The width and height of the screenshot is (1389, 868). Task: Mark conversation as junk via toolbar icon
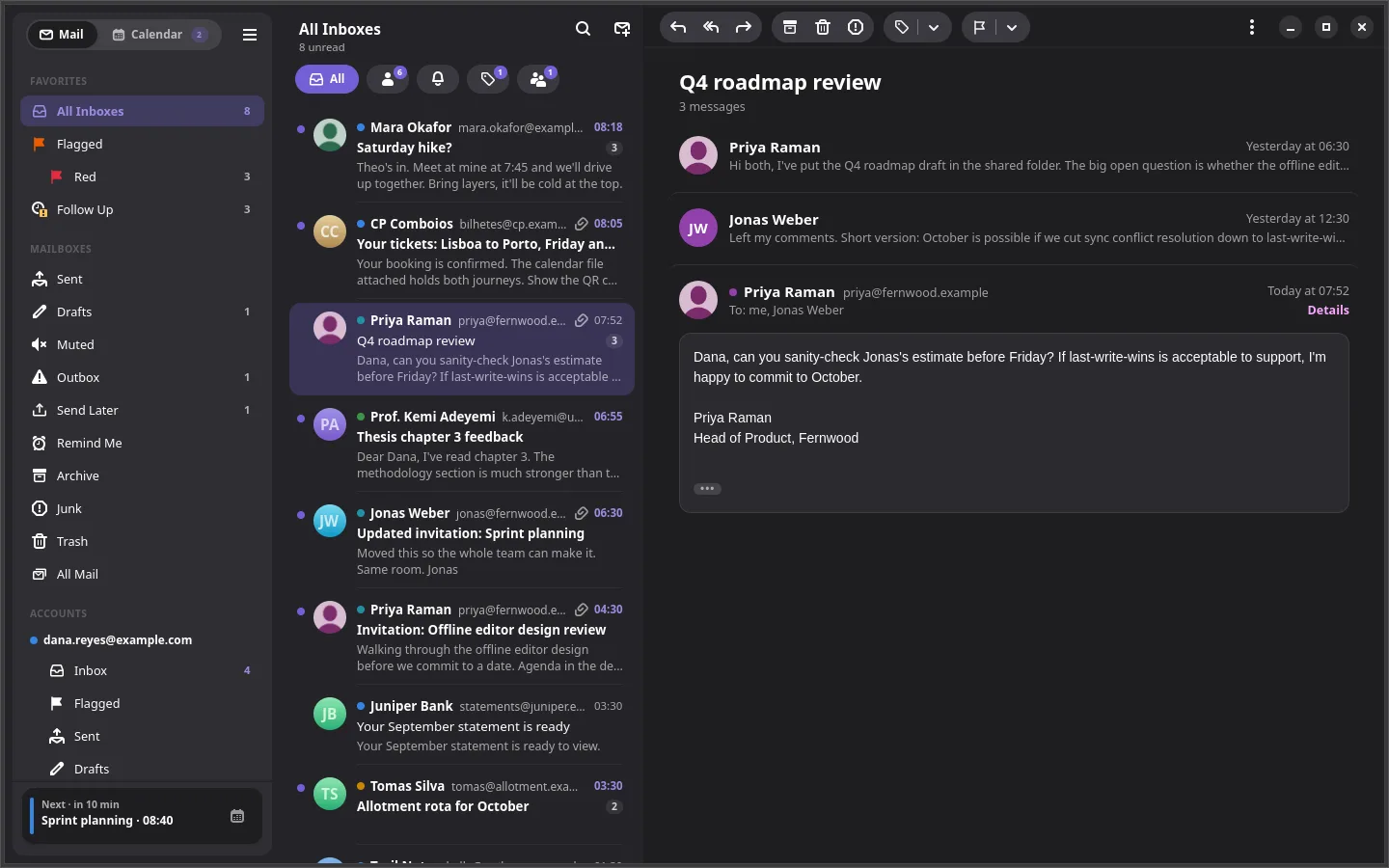856,27
